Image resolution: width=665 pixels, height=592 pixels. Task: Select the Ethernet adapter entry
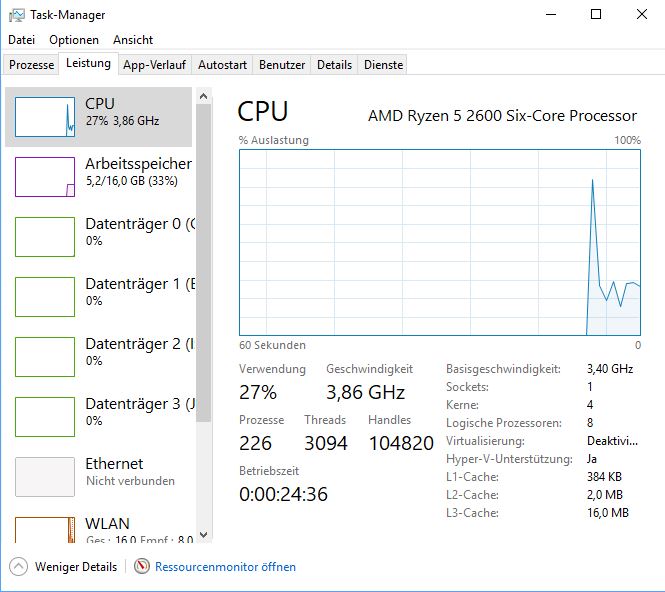pos(100,477)
